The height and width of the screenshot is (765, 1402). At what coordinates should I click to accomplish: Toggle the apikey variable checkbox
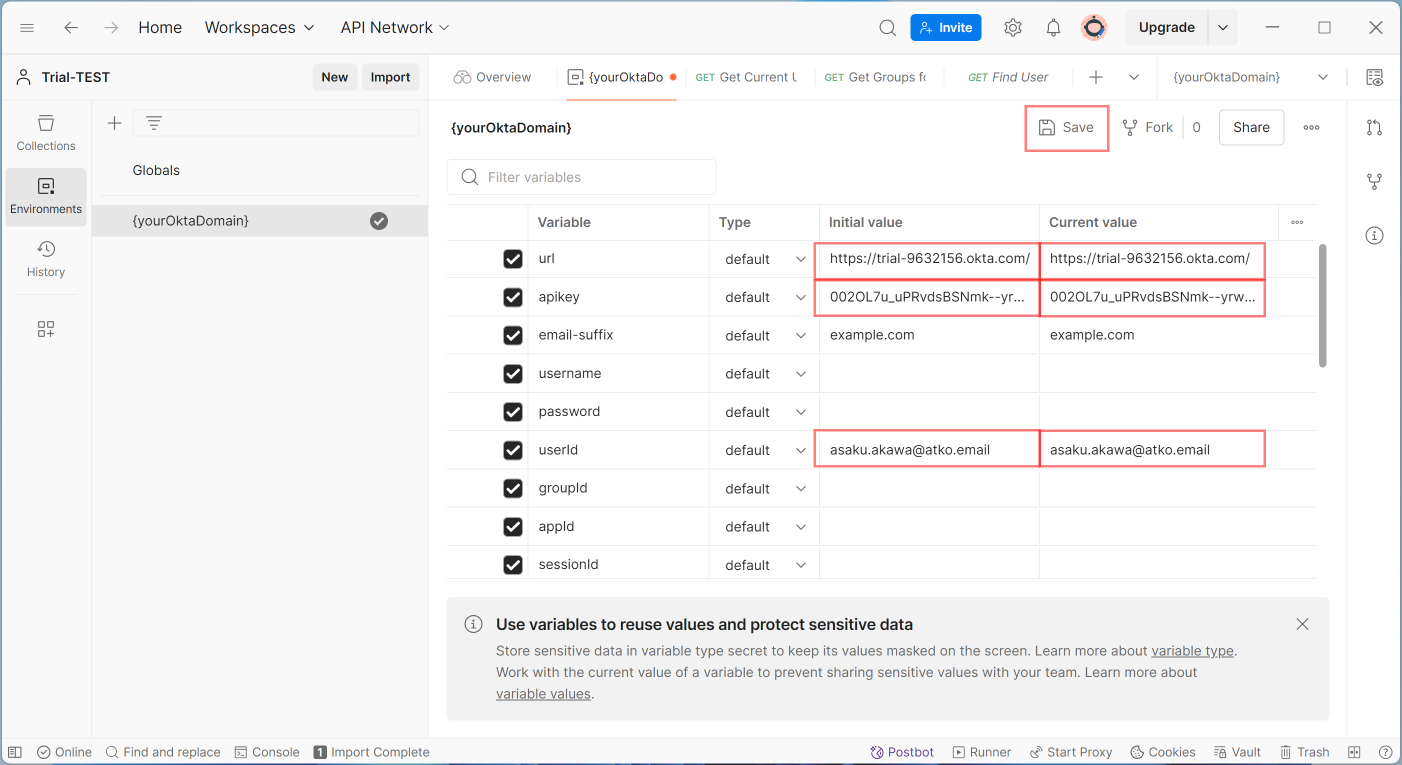[x=513, y=297]
